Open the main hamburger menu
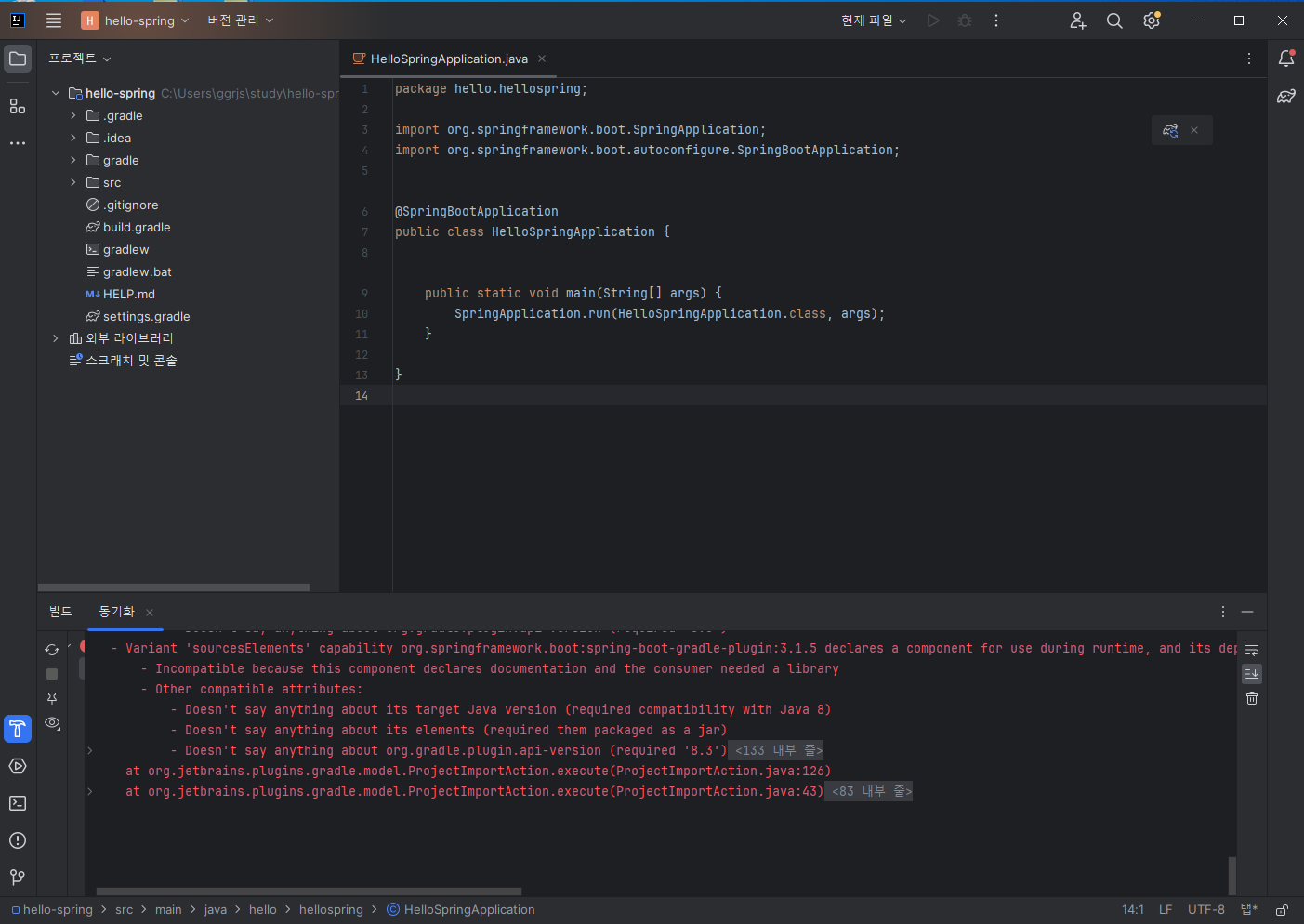This screenshot has width=1304, height=924. pos(54,20)
